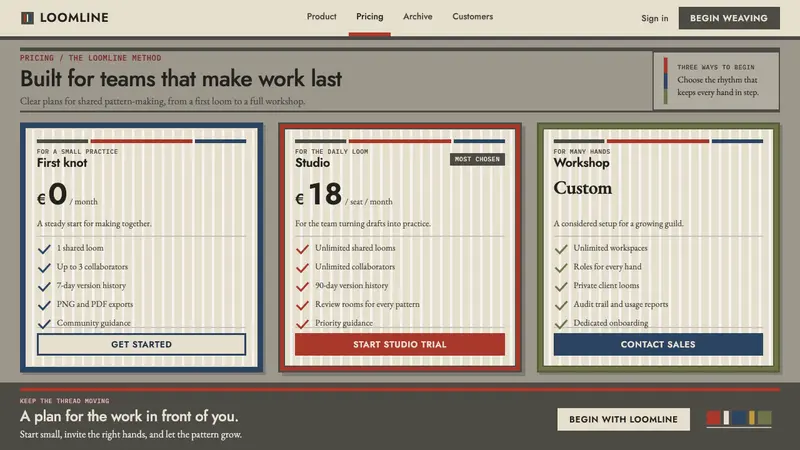Image resolution: width=800 pixels, height=450 pixels.
Task: Click the checkmark beside Roles for every hand
Action: tap(561, 268)
